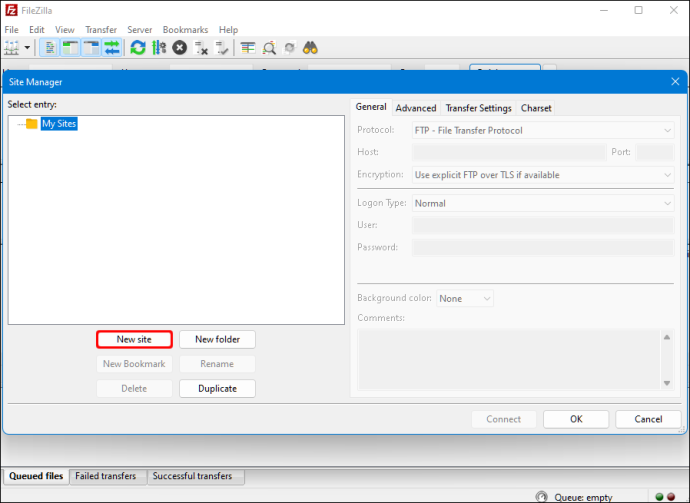Expand the Encryption dropdown
This screenshot has height=503, width=690.
[543, 175]
